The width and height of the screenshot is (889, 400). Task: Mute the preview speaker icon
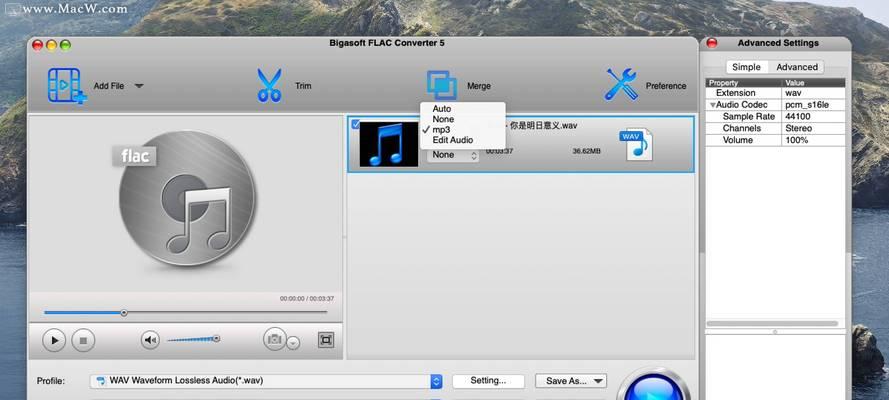(x=150, y=340)
